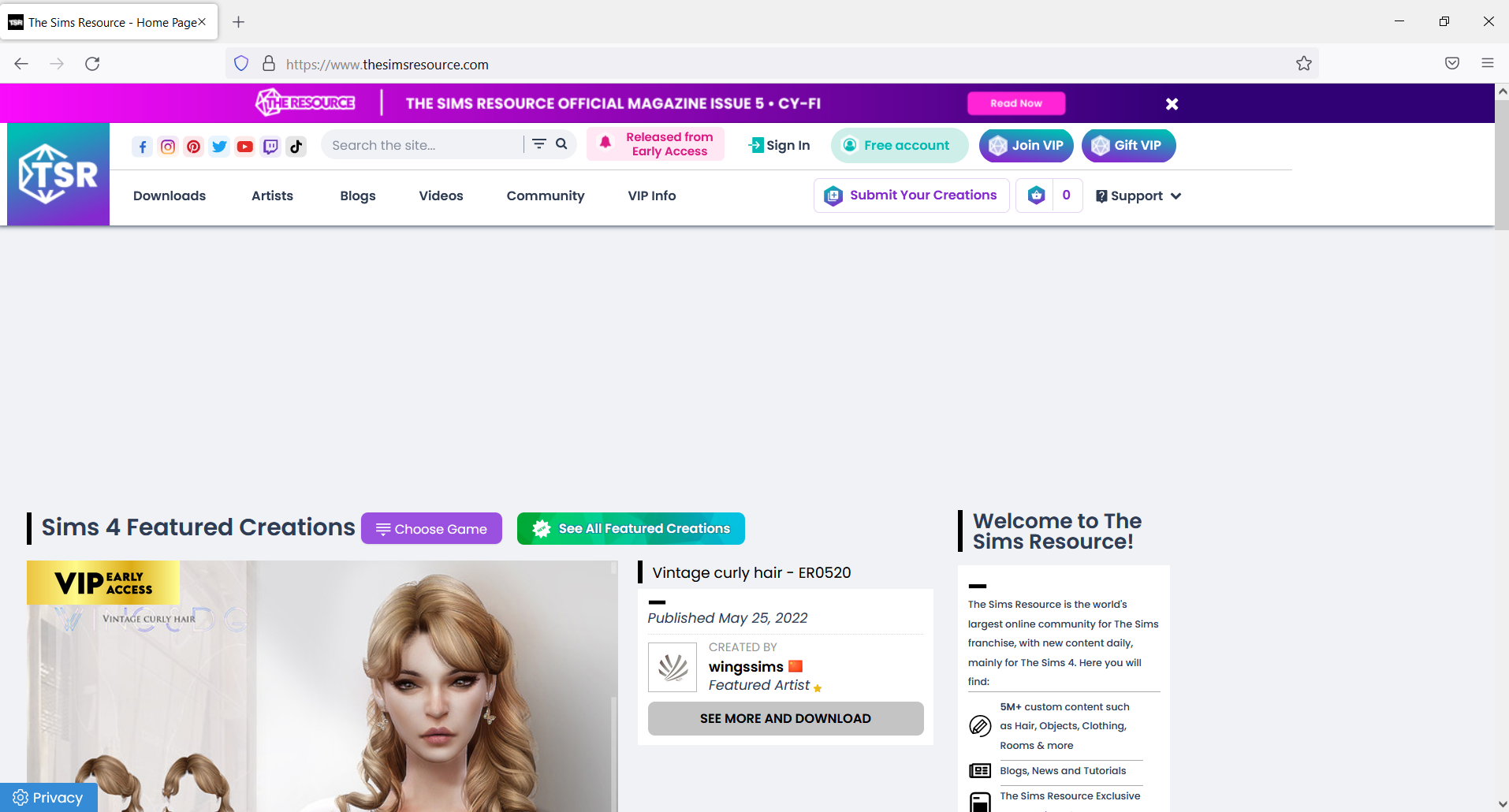Open the Community section
The image size is (1509, 812).
(545, 196)
